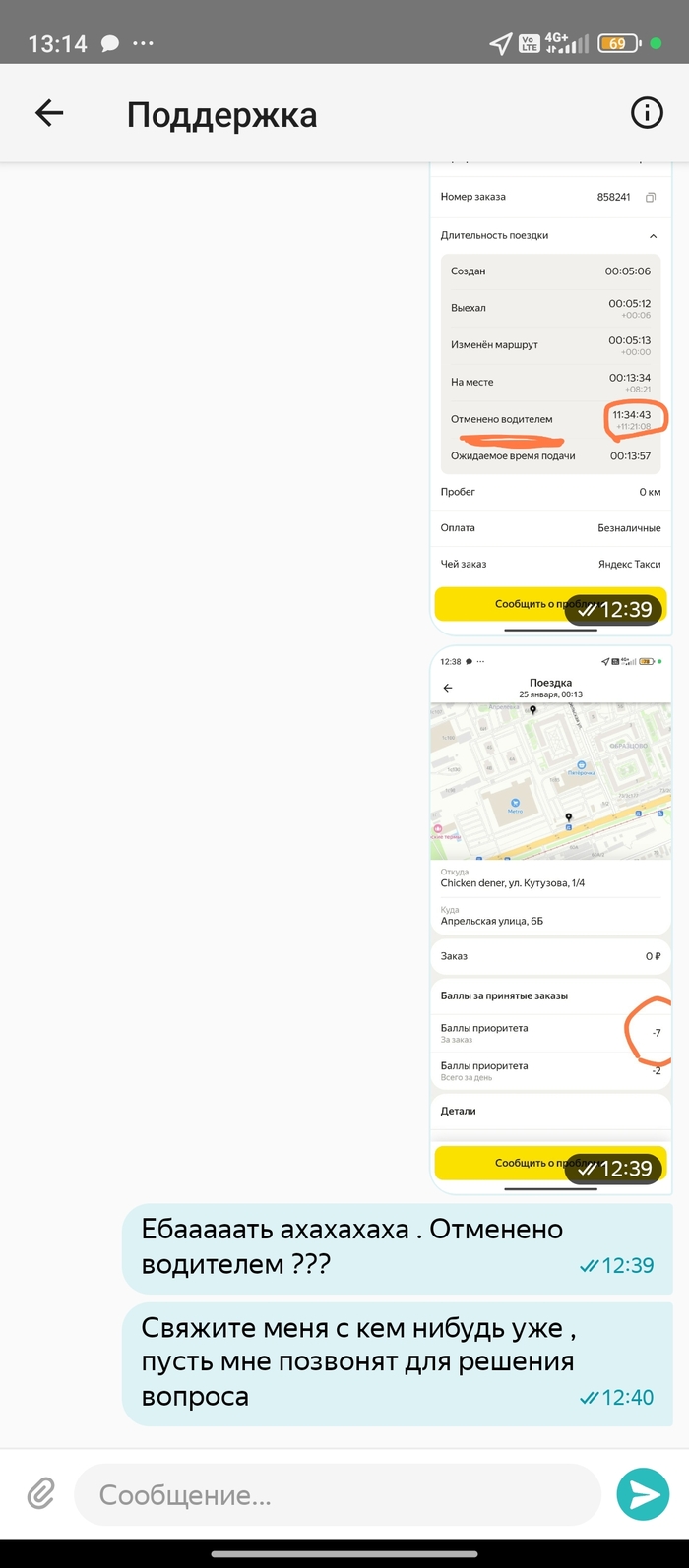Copy order number 858241 via the copy icon

(651, 198)
